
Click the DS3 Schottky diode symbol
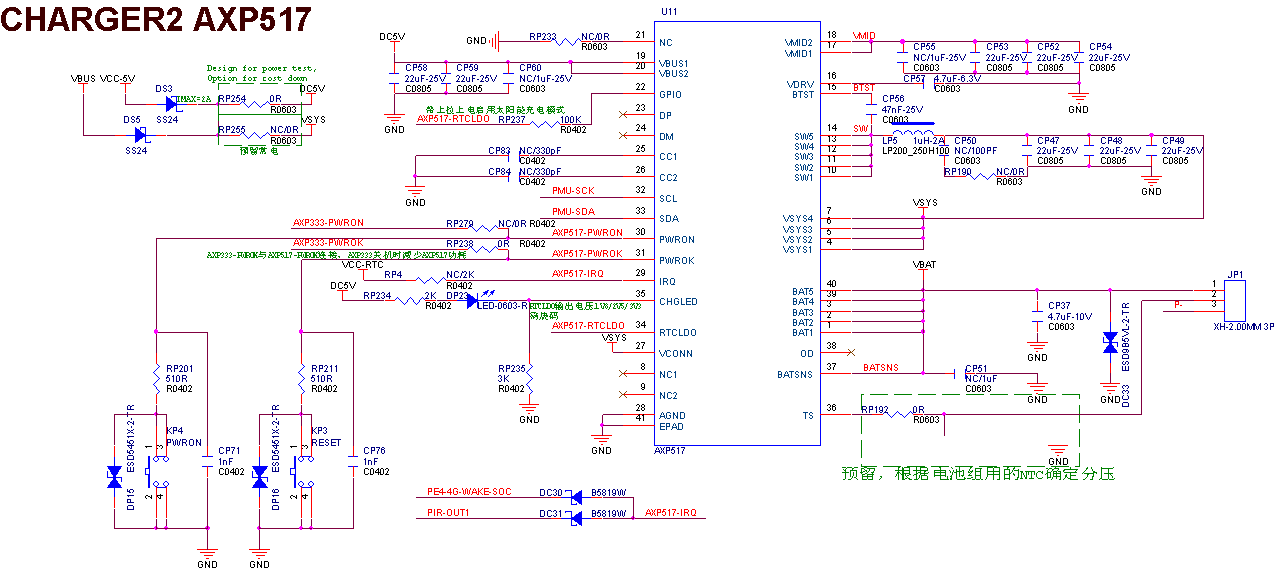pos(172,102)
